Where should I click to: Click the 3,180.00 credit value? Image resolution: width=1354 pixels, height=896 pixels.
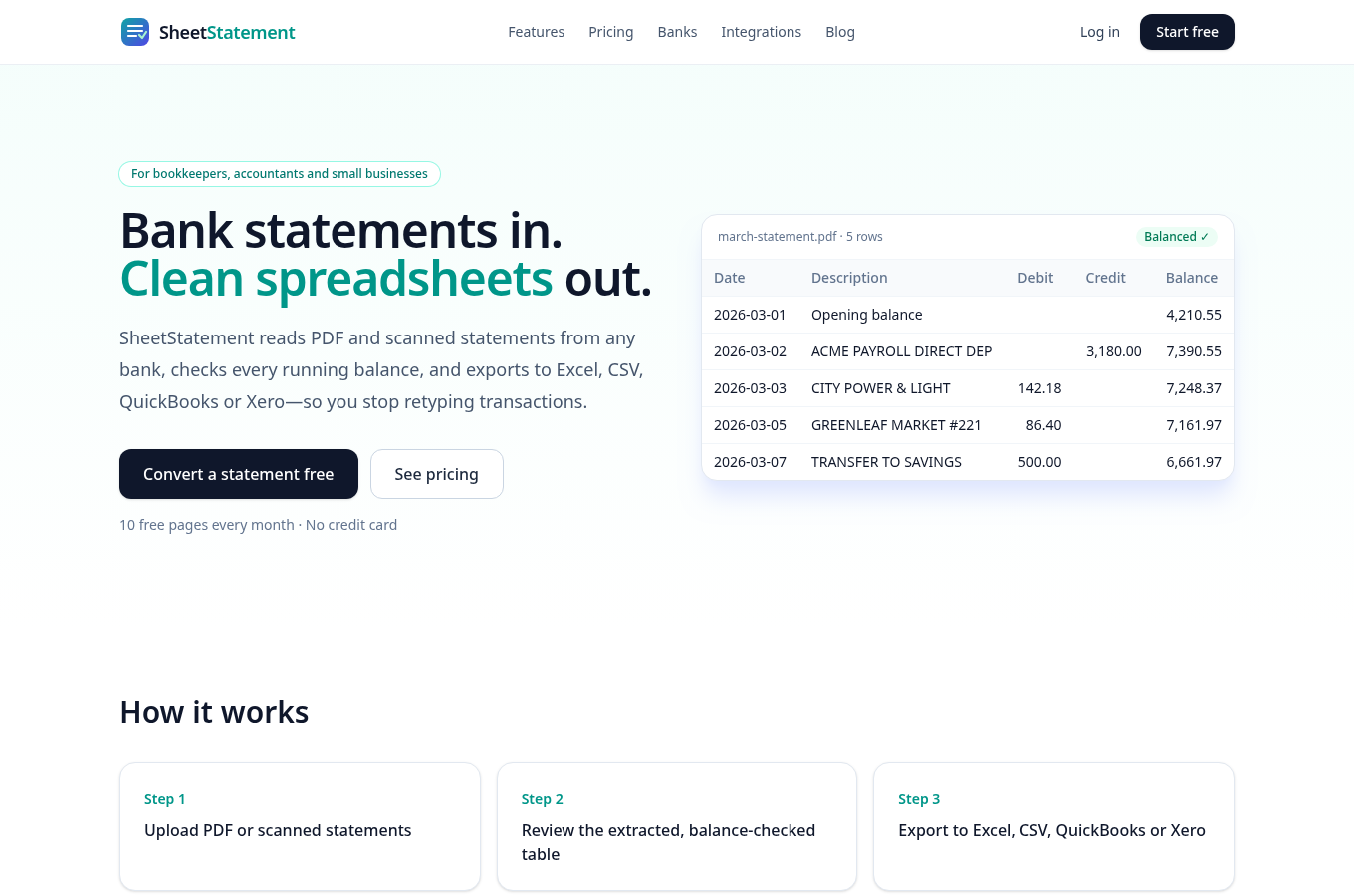pos(1113,351)
